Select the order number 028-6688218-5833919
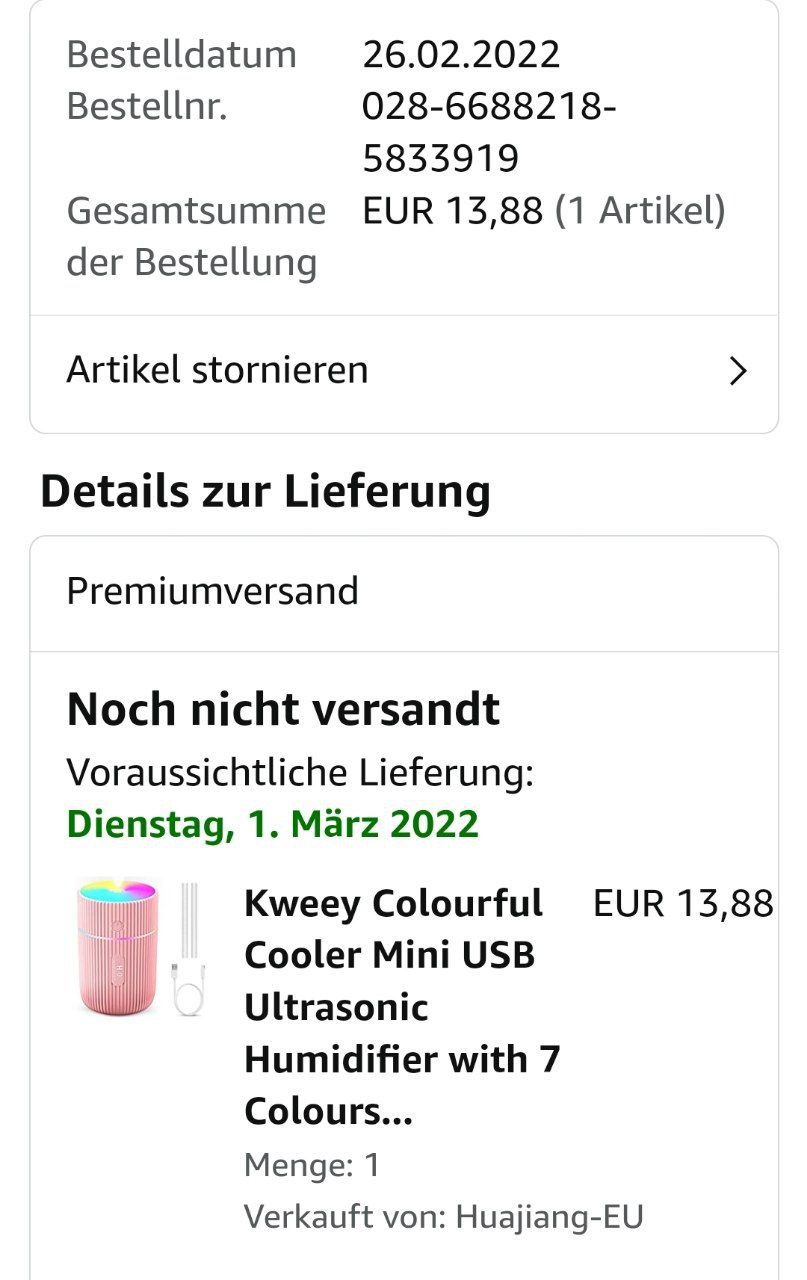This screenshot has width=807, height=1280. click(x=488, y=132)
